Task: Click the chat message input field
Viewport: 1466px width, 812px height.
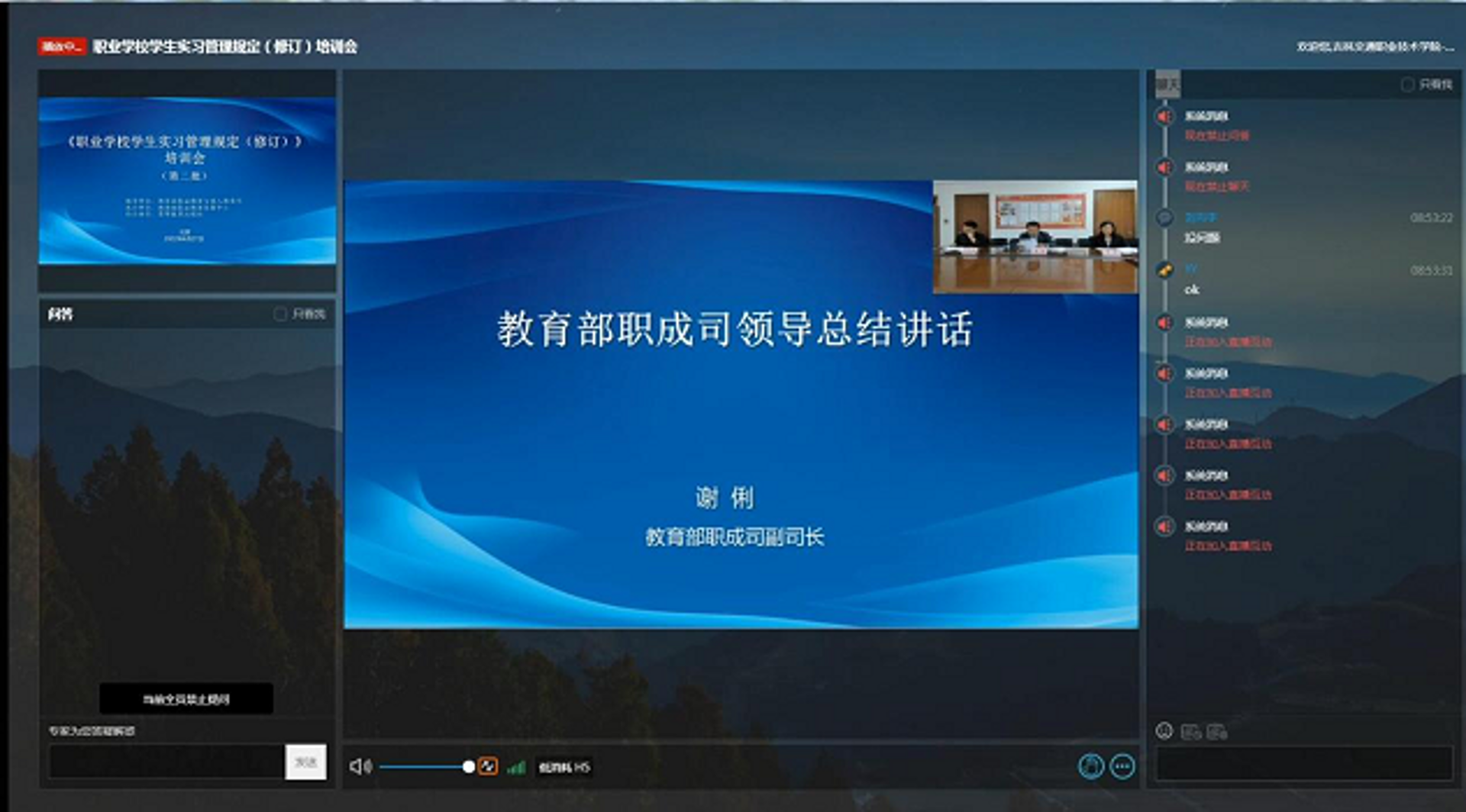Action: point(1303,763)
